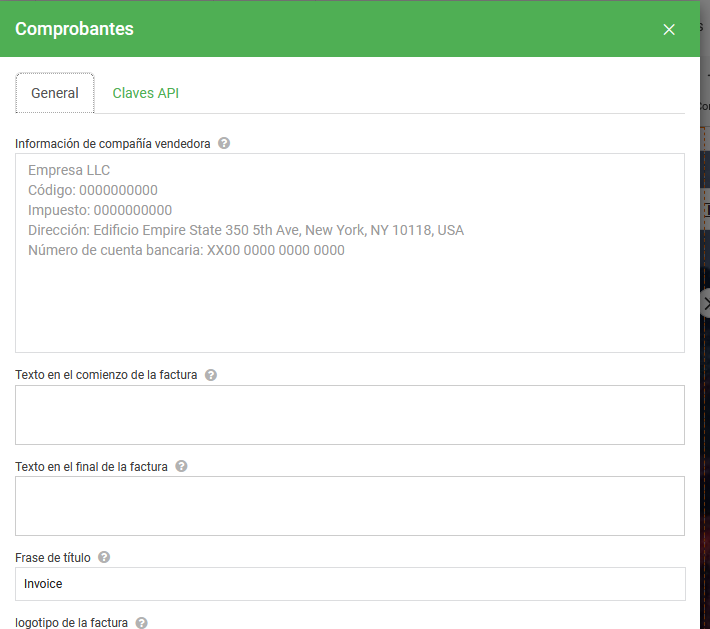Select the Frase de título field containing Invoice
The width and height of the screenshot is (710, 629).
coord(350,584)
